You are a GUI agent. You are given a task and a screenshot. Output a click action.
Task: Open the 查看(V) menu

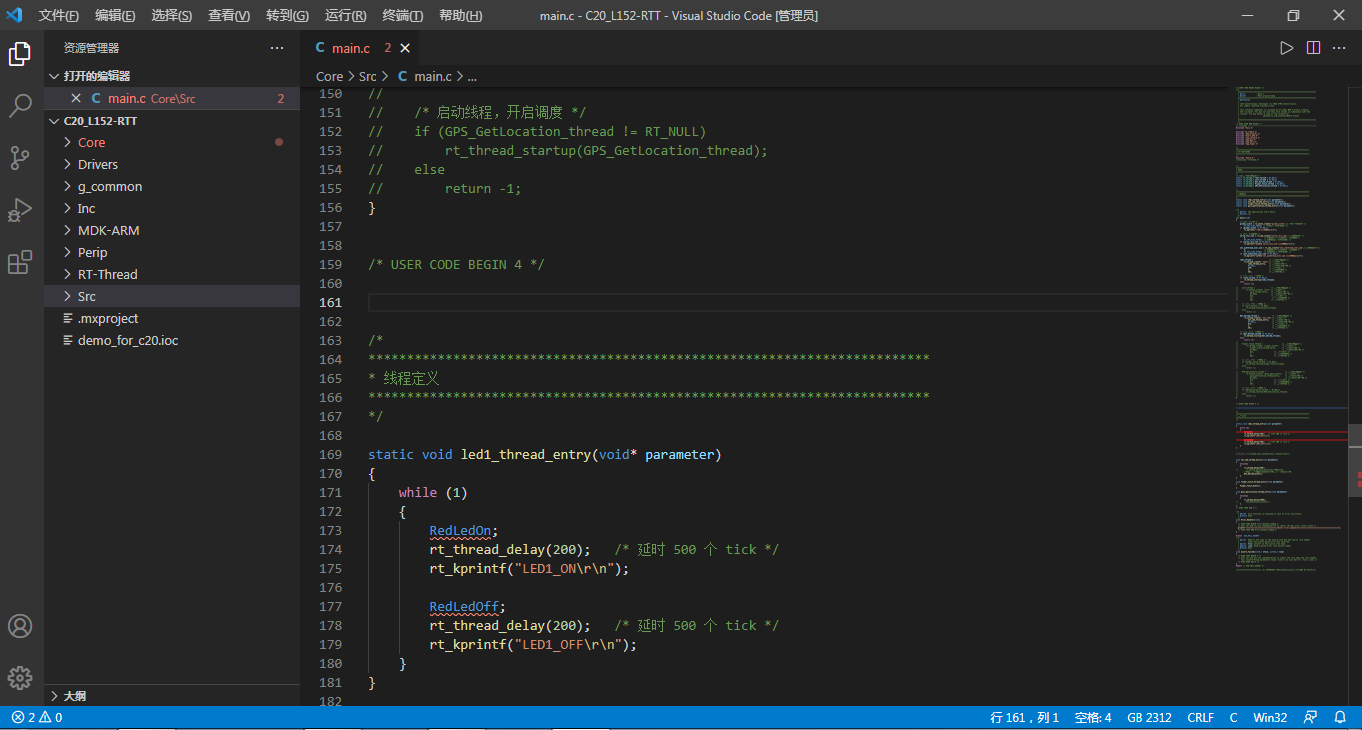pos(229,16)
